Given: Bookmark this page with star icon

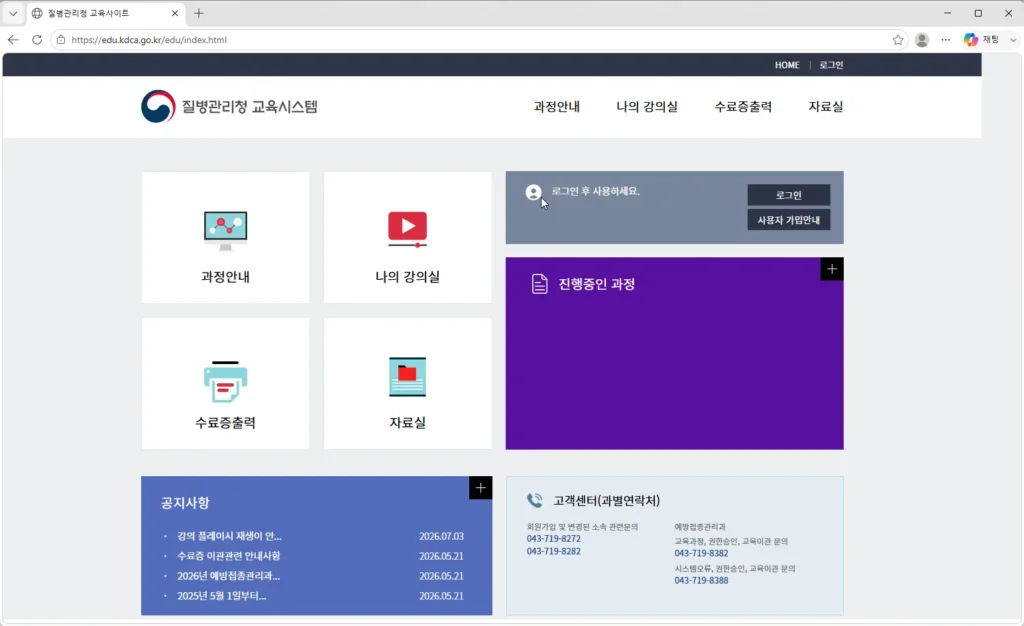Looking at the screenshot, I should 898,40.
